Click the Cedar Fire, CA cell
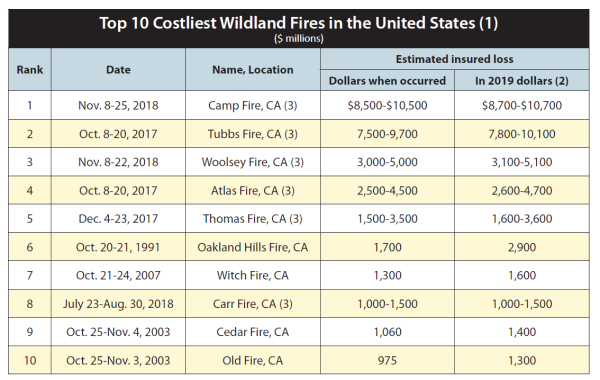The width and height of the screenshot is (600, 380). pyautogui.click(x=253, y=332)
